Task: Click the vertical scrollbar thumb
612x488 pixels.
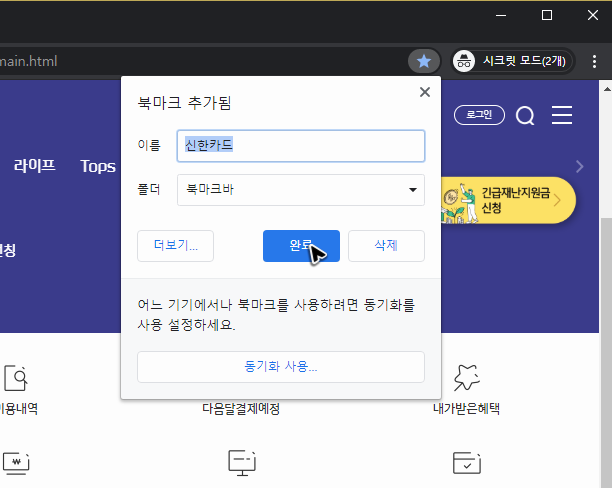Action: (606, 353)
